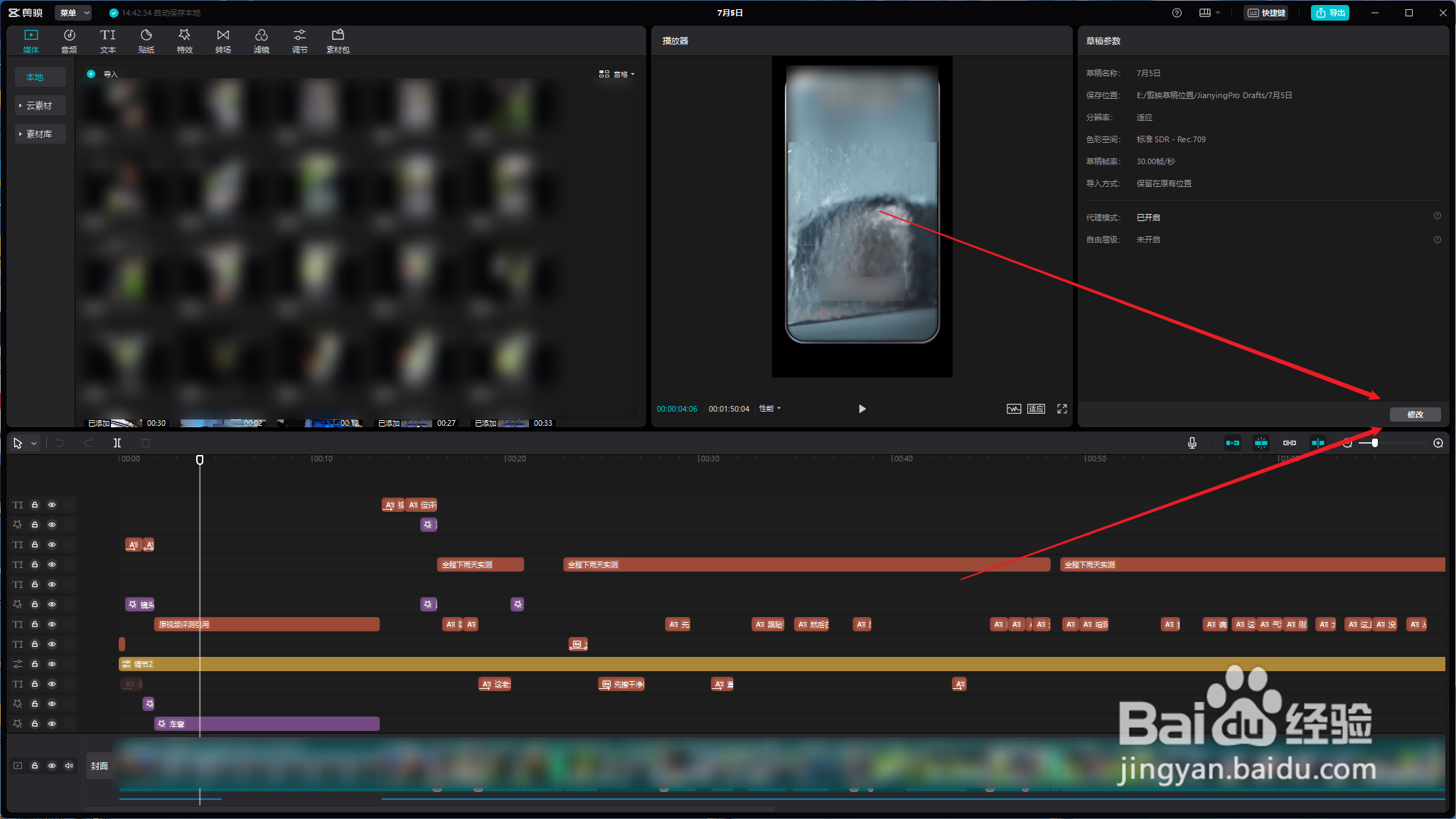Mute the main video track audio
The width and height of the screenshot is (1456, 819).
(69, 766)
